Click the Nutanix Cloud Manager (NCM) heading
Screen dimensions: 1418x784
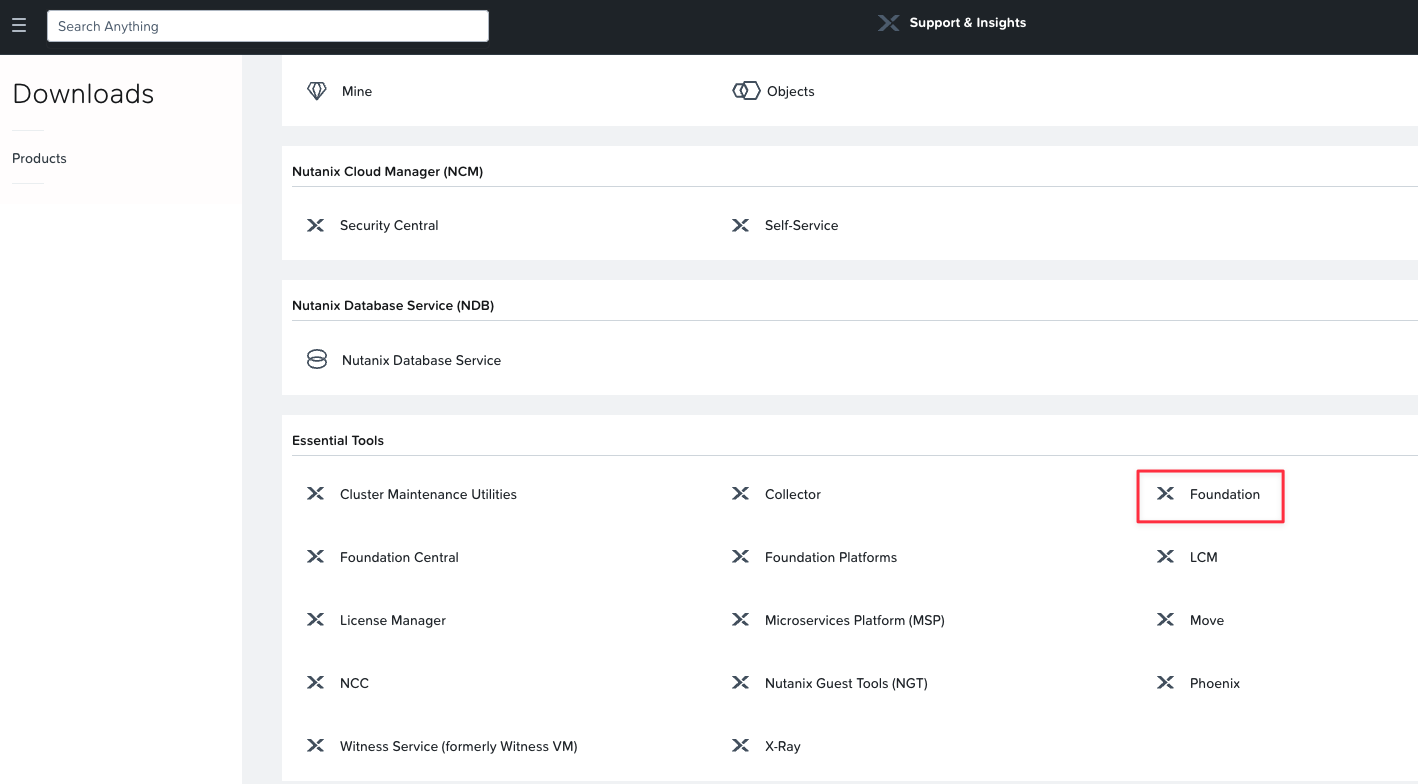[388, 171]
